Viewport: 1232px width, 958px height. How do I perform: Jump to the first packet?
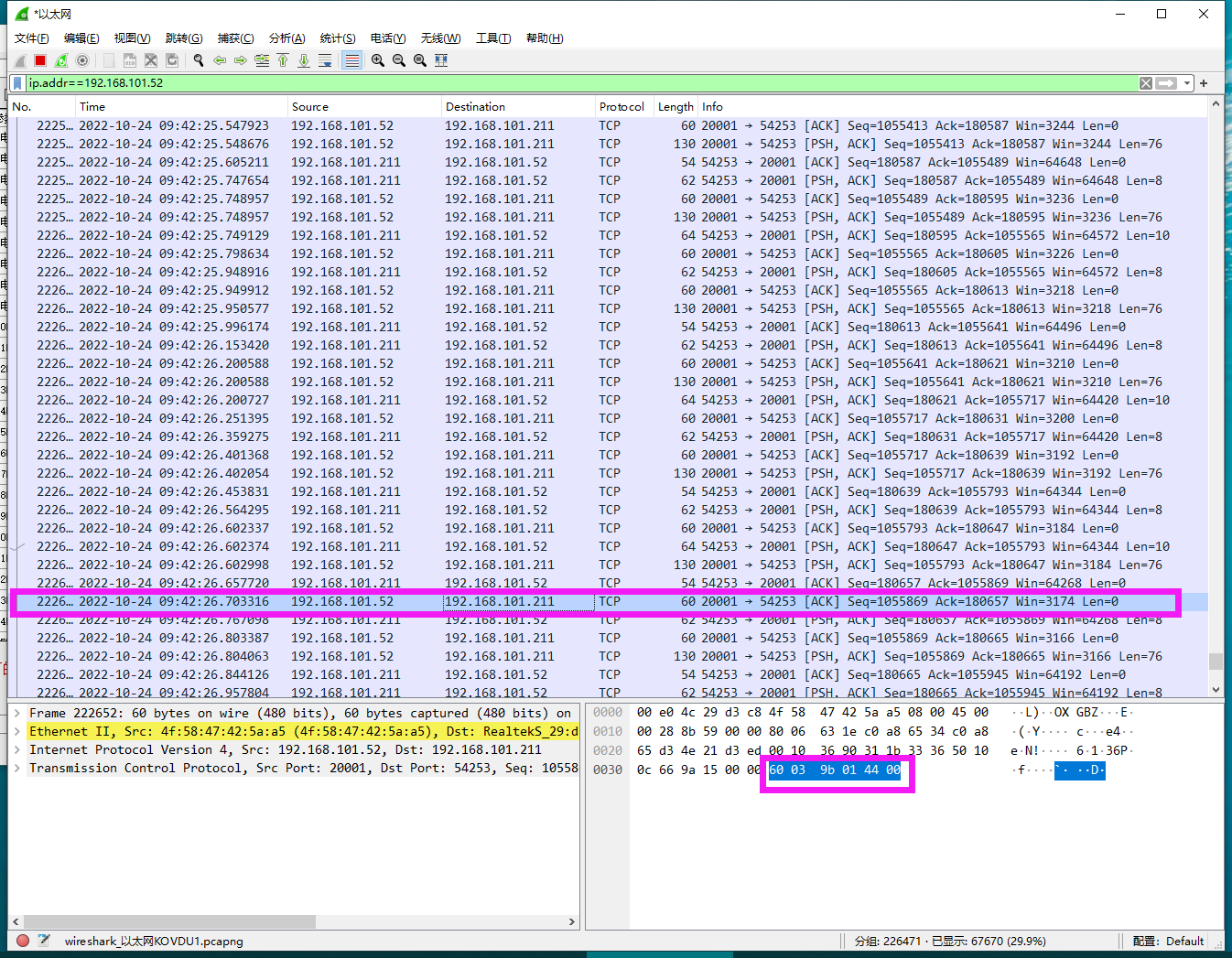(283, 60)
